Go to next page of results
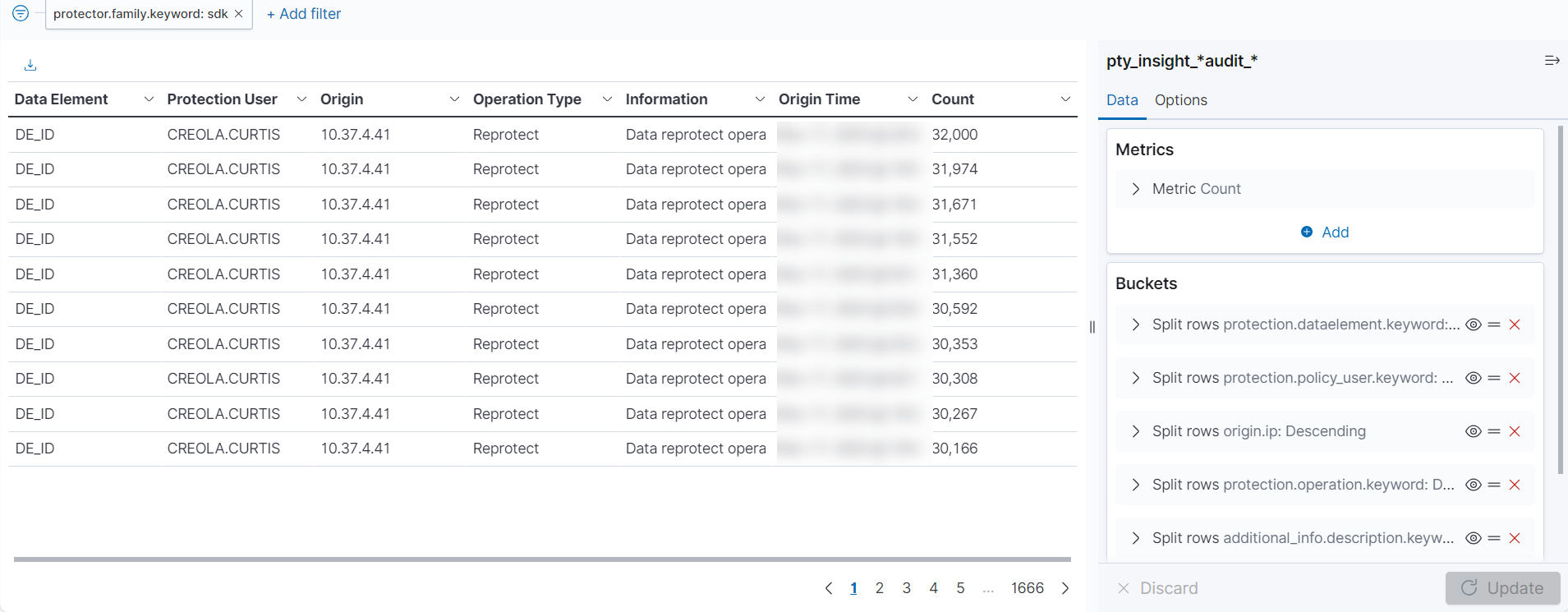Screen dimensions: 1568x612 [1065, 588]
